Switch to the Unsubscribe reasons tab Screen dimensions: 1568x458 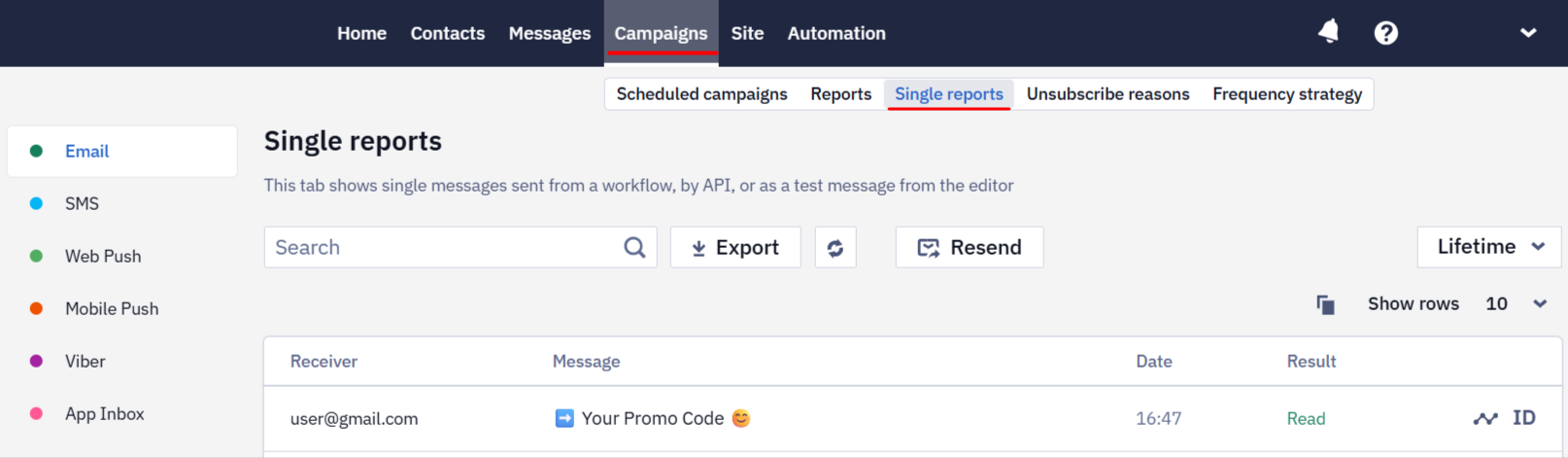pyautogui.click(x=1108, y=94)
